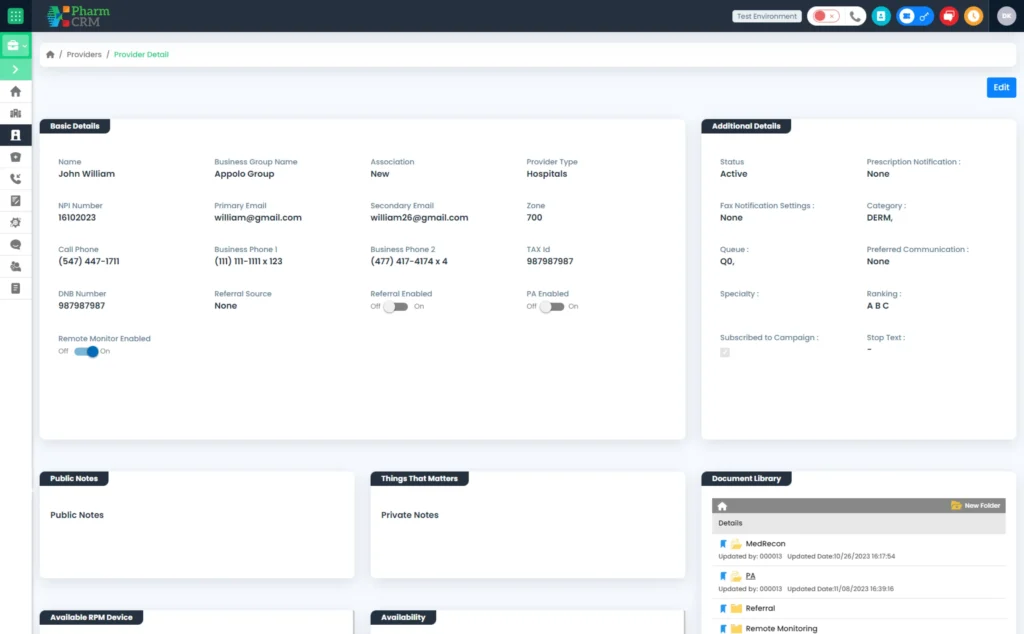Select the Home icon in the sidebar
The width and height of the screenshot is (1024, 634).
tap(15, 91)
